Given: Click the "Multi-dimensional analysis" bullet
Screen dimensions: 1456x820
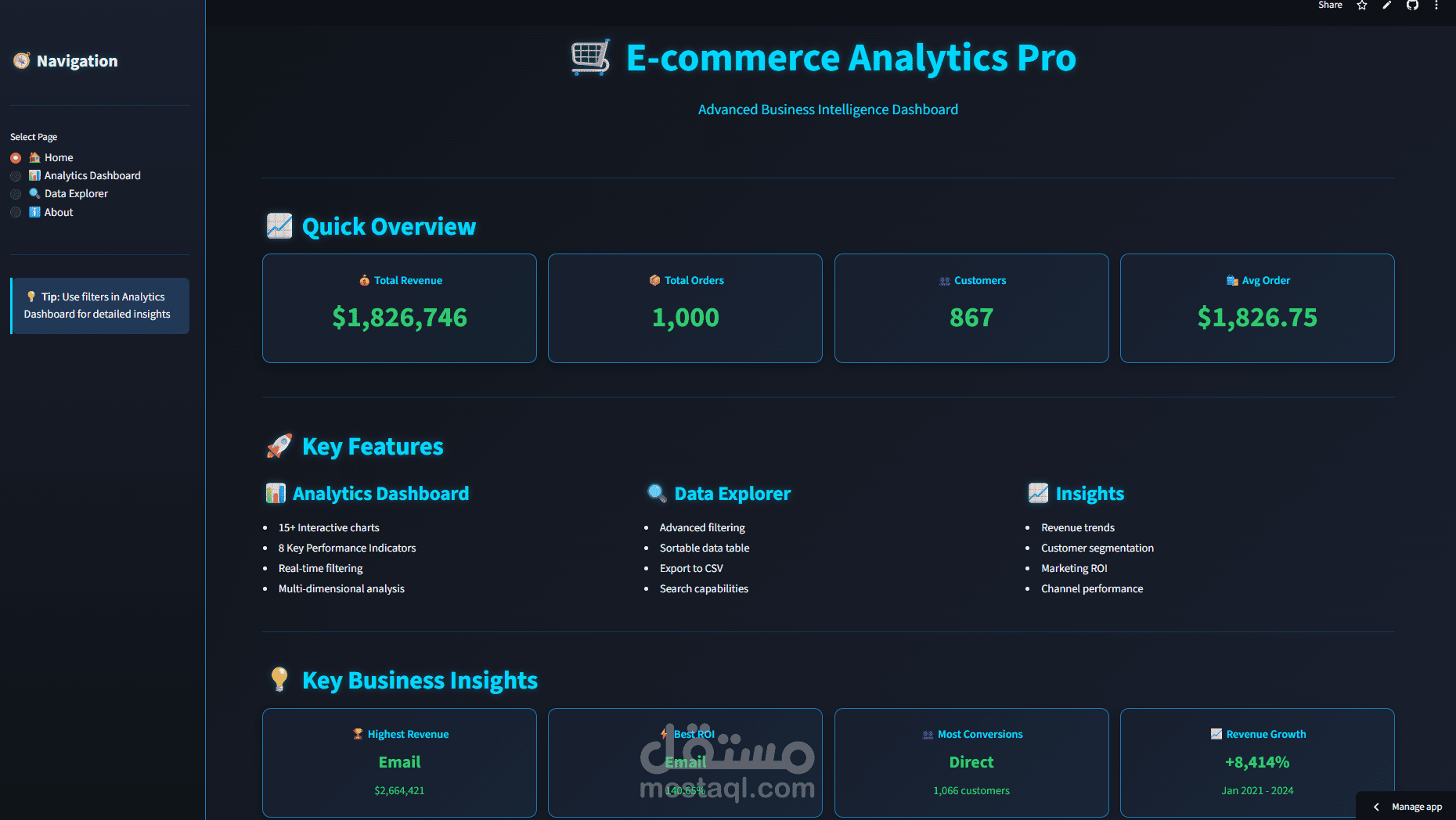Looking at the screenshot, I should pos(341,588).
